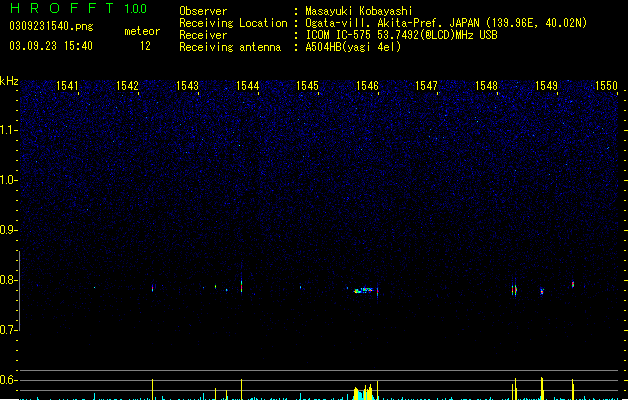Click the 1.1 frequency axis label
Viewport: 629px width, 400px height.
[8, 130]
